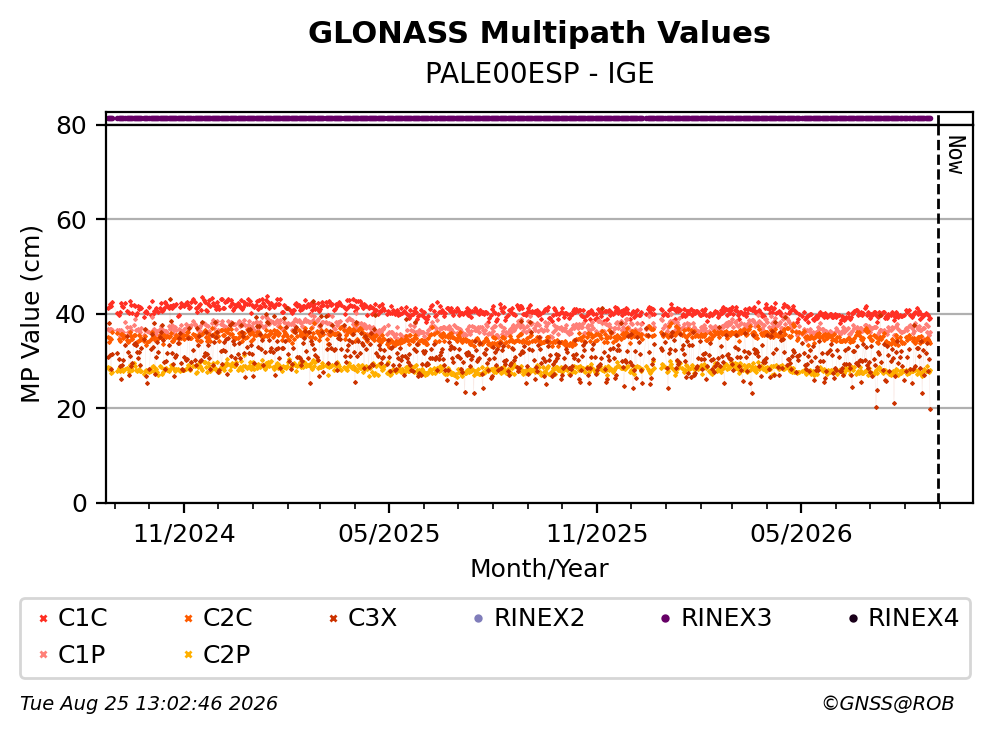993x734 pixels.
Task: Click the 05/2025 x-axis tick label
Action: (388, 534)
